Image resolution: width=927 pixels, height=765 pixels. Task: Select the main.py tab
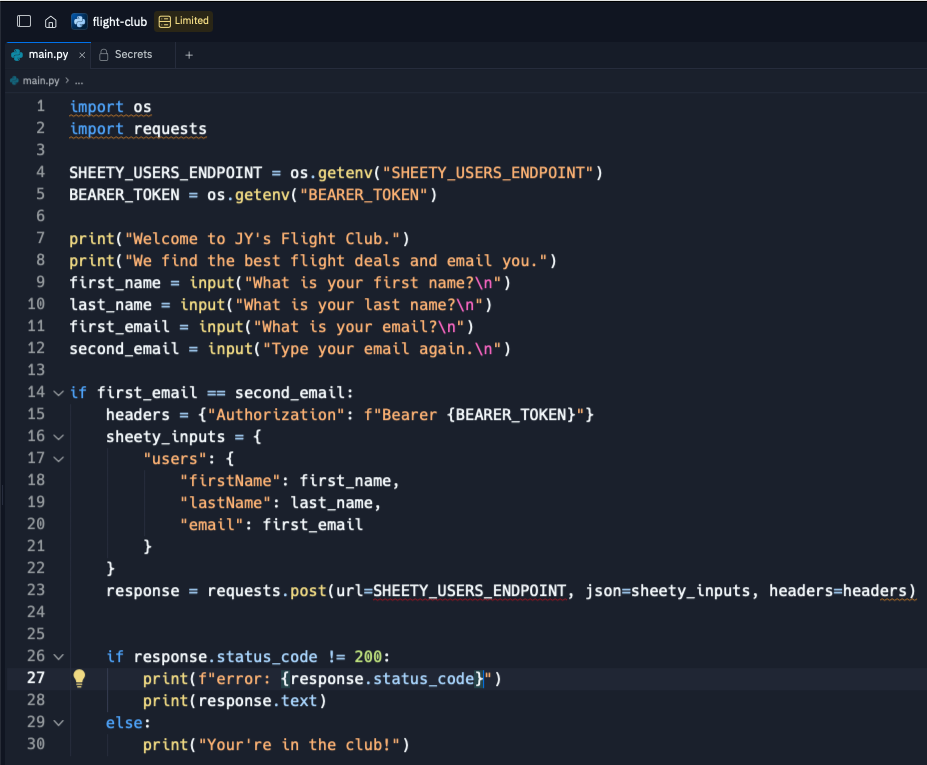[48, 55]
